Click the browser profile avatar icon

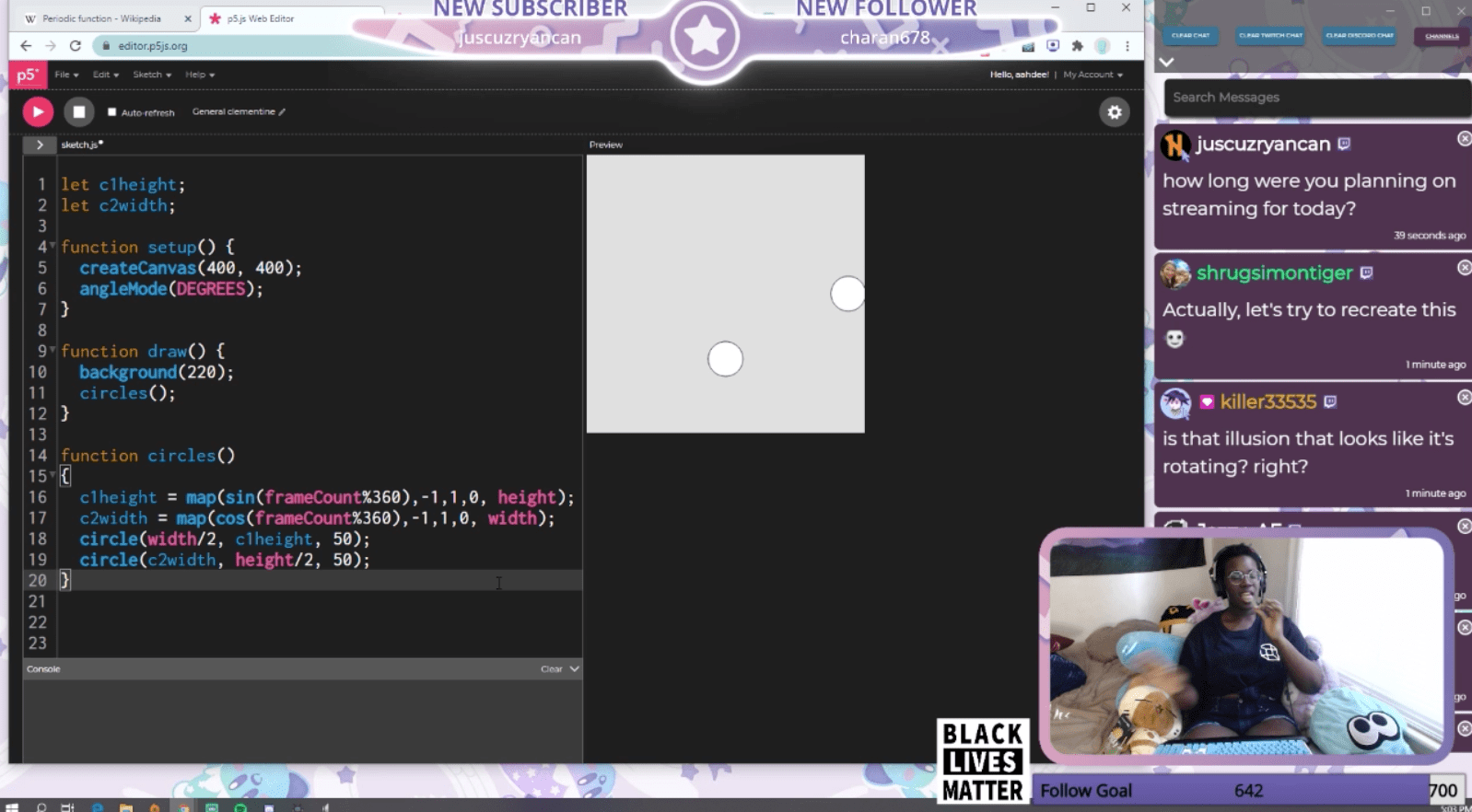click(x=1103, y=45)
